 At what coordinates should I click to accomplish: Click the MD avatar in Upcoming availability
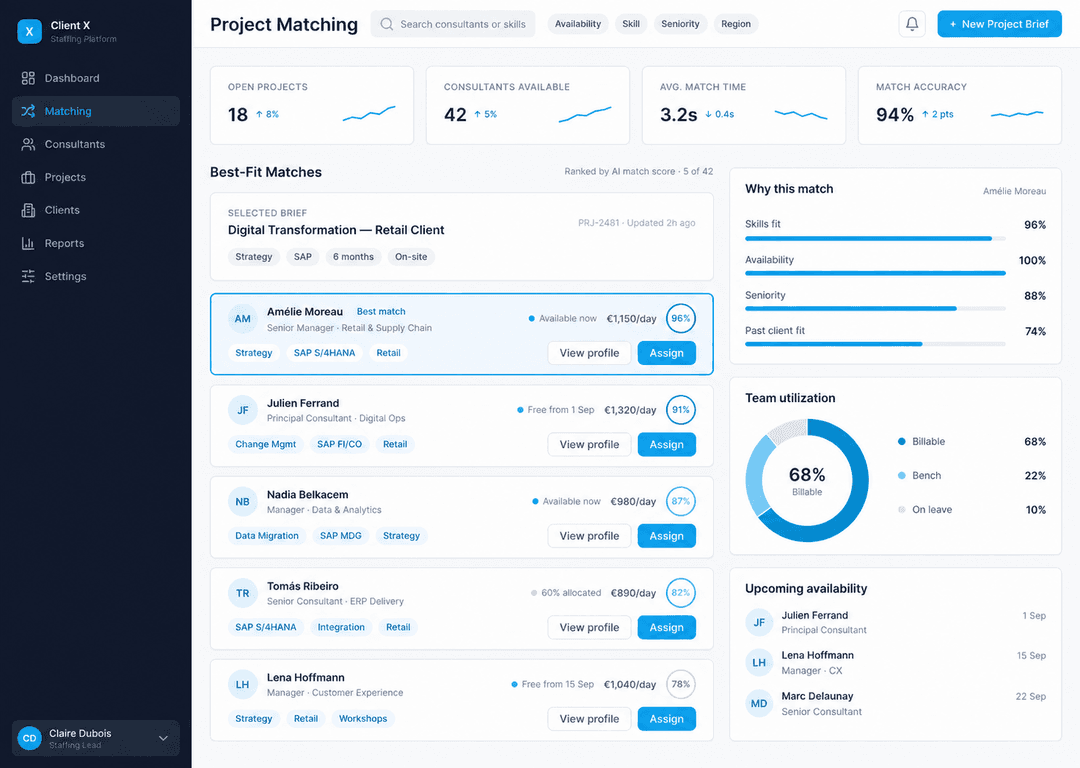[759, 704]
